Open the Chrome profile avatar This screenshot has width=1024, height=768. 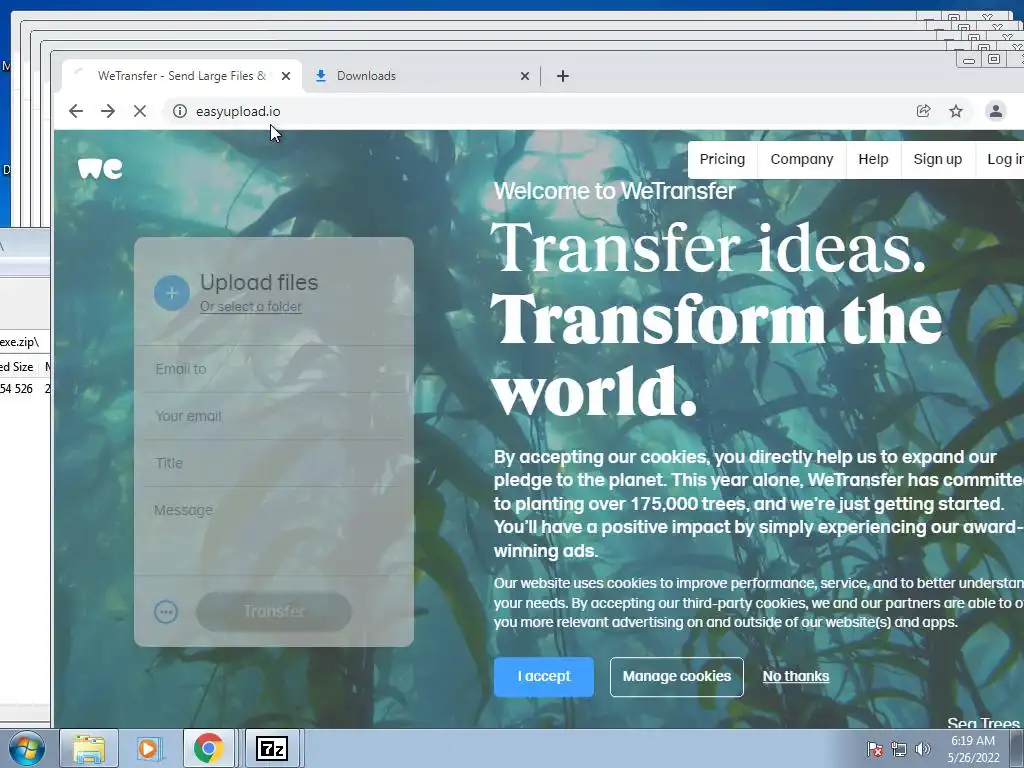tap(996, 111)
